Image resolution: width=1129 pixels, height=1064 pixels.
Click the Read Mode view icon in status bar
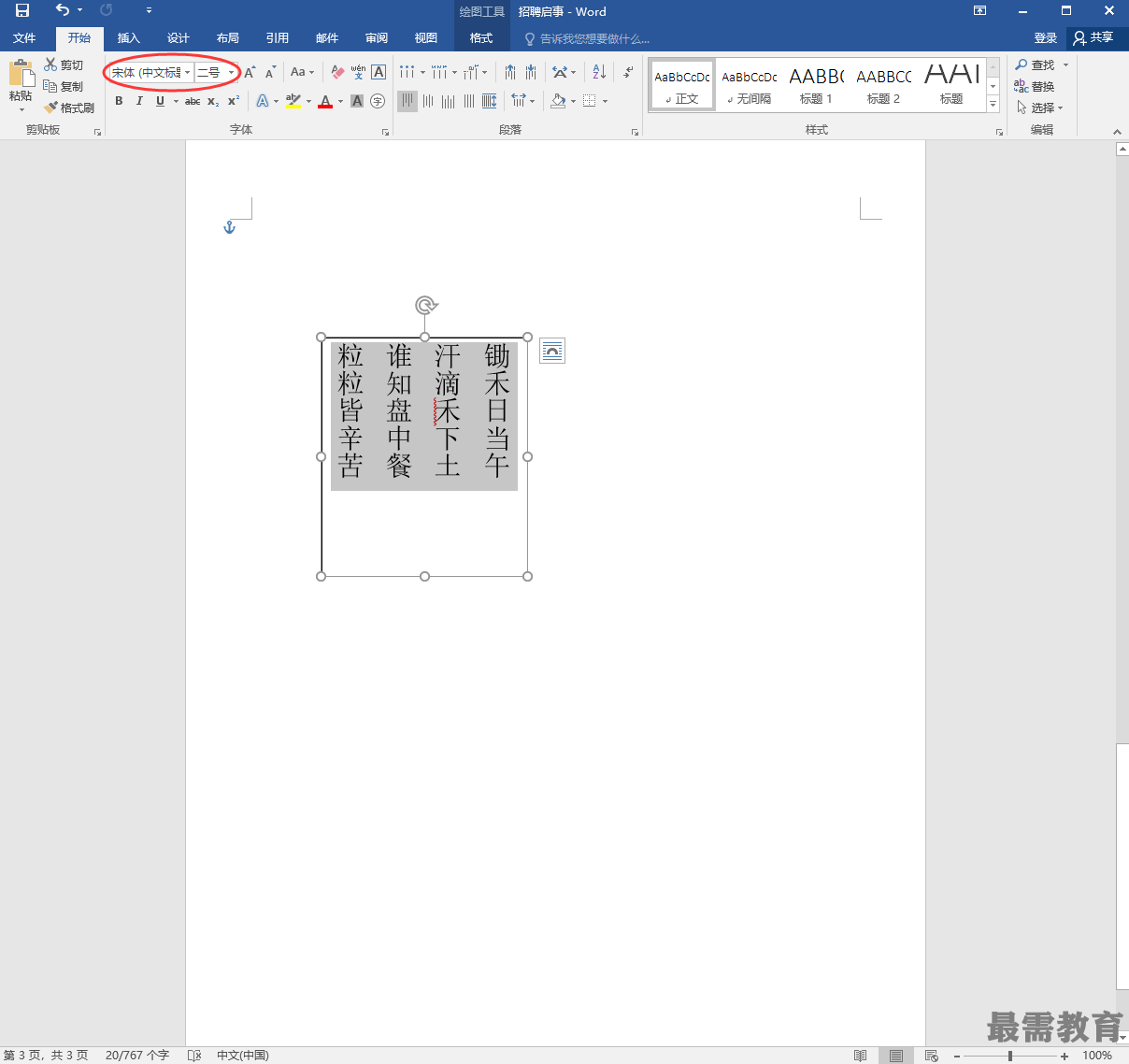coord(860,1056)
